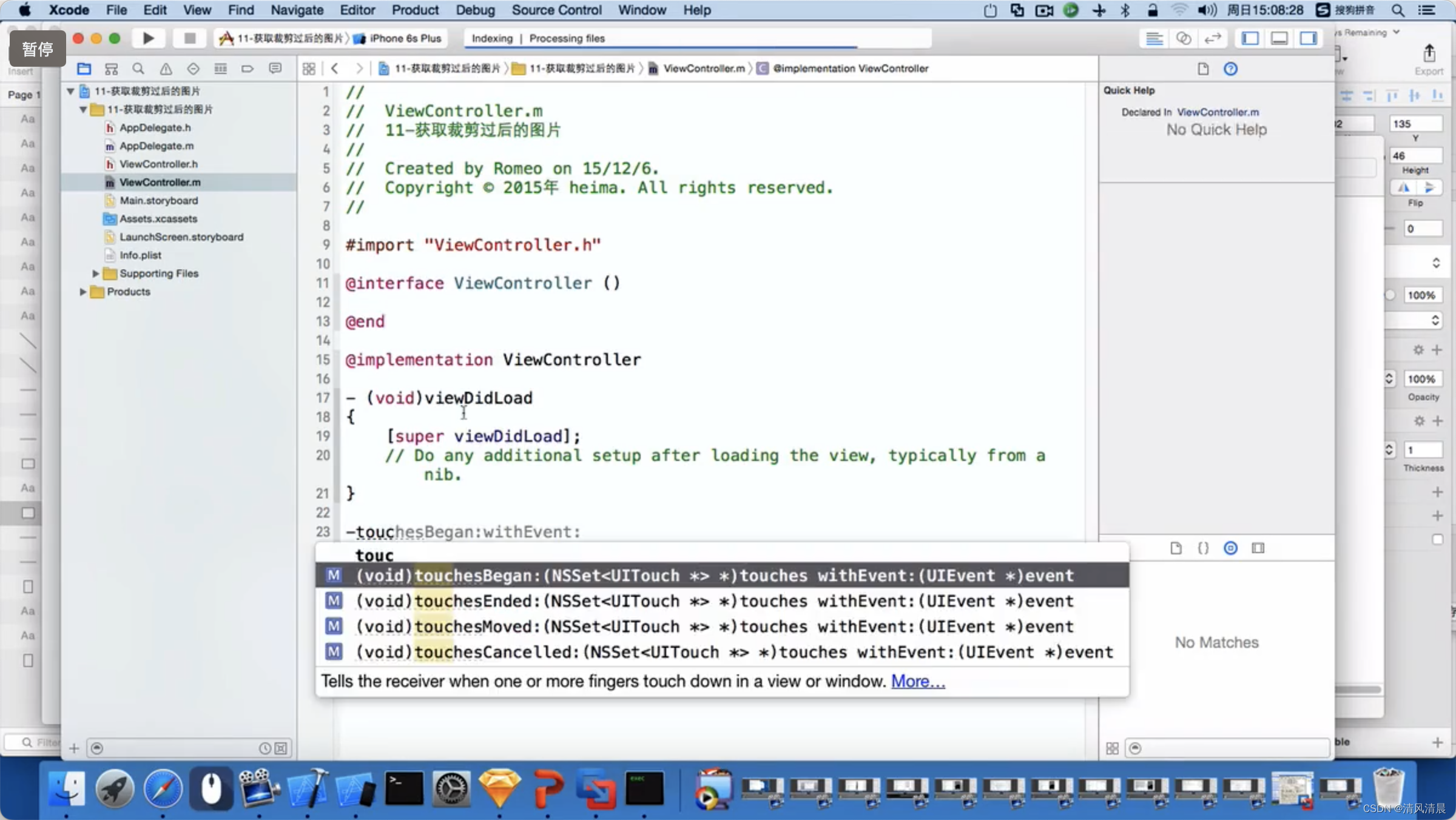Toggle grid view icon in library panel
The image size is (1456, 820).
point(1112,748)
